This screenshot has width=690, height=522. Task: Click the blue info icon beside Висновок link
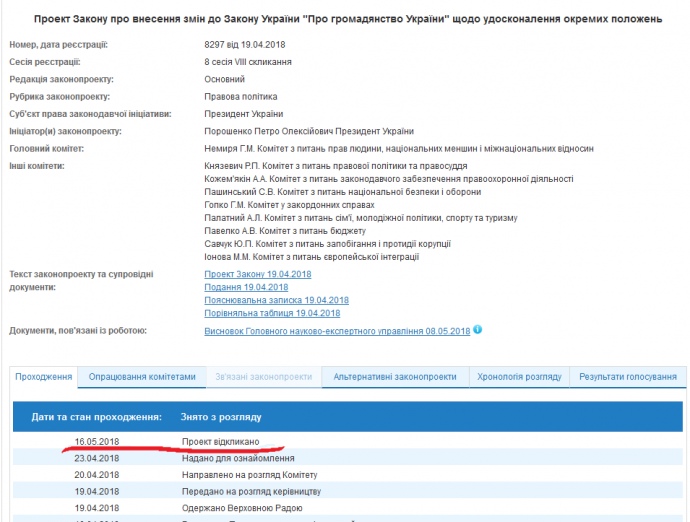478,330
